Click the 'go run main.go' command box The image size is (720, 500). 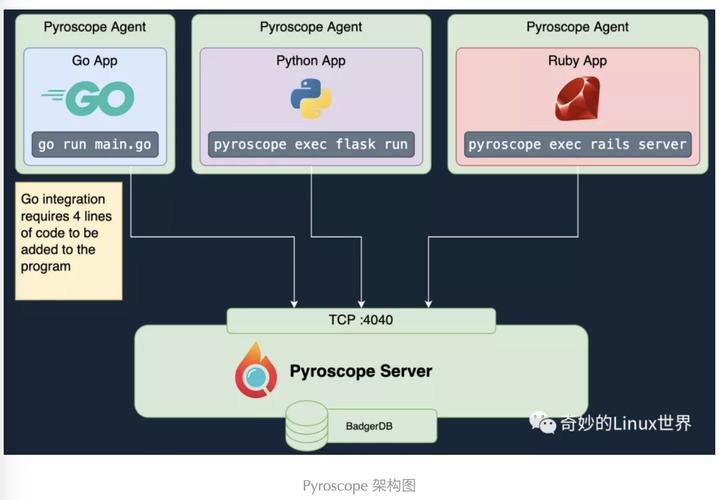(95, 145)
